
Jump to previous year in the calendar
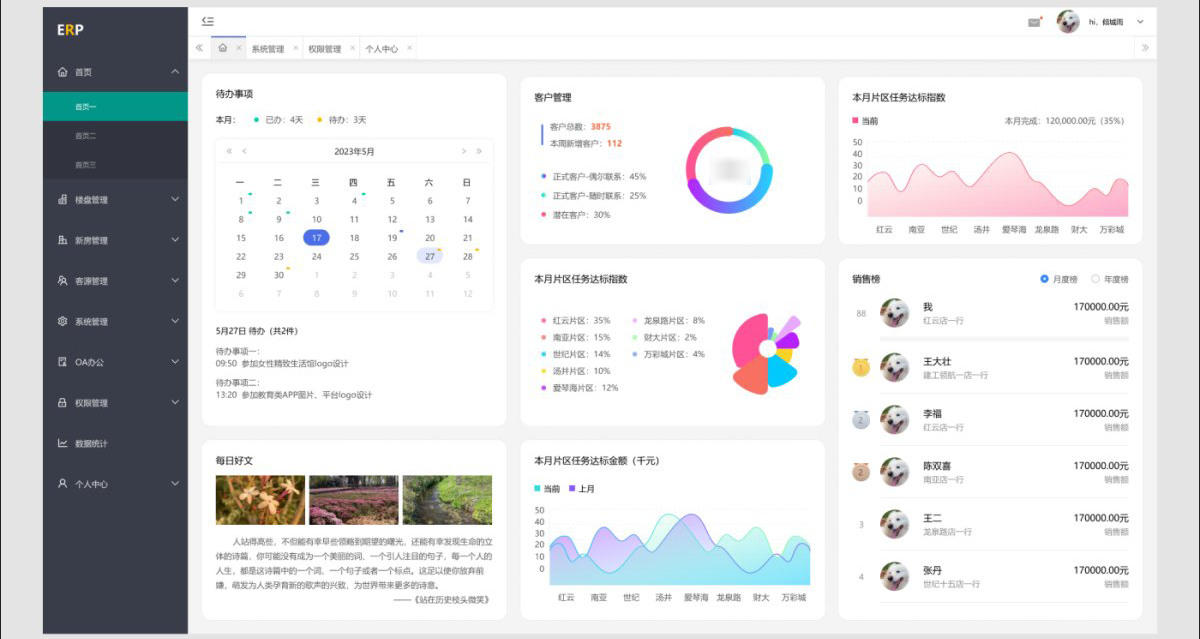[x=229, y=151]
